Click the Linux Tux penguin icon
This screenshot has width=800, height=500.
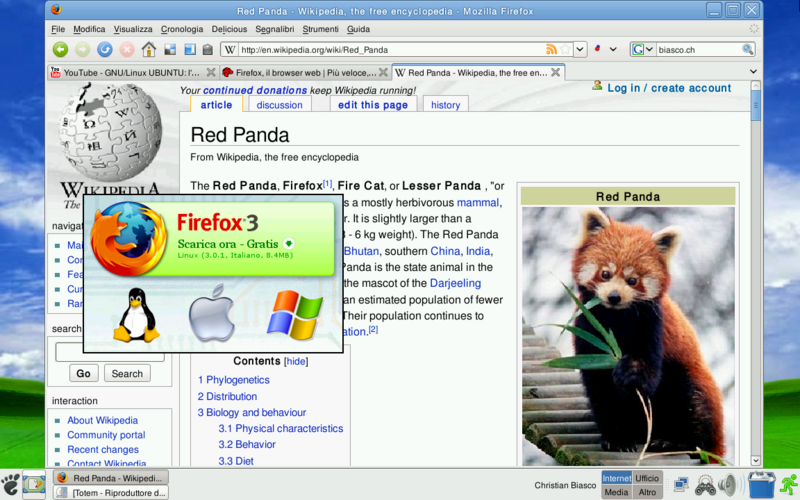pos(136,315)
